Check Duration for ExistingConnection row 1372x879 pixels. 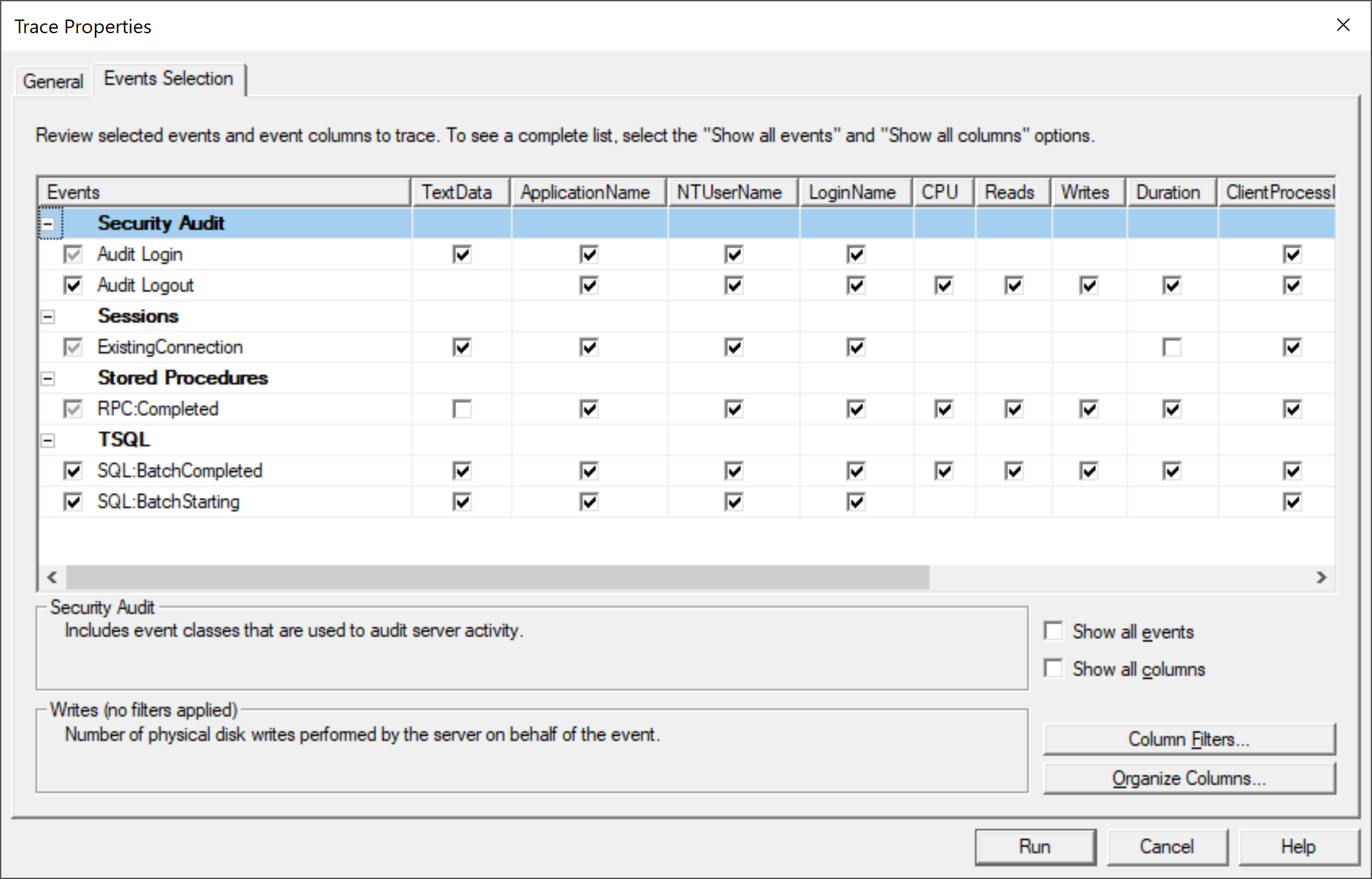[x=1171, y=347]
